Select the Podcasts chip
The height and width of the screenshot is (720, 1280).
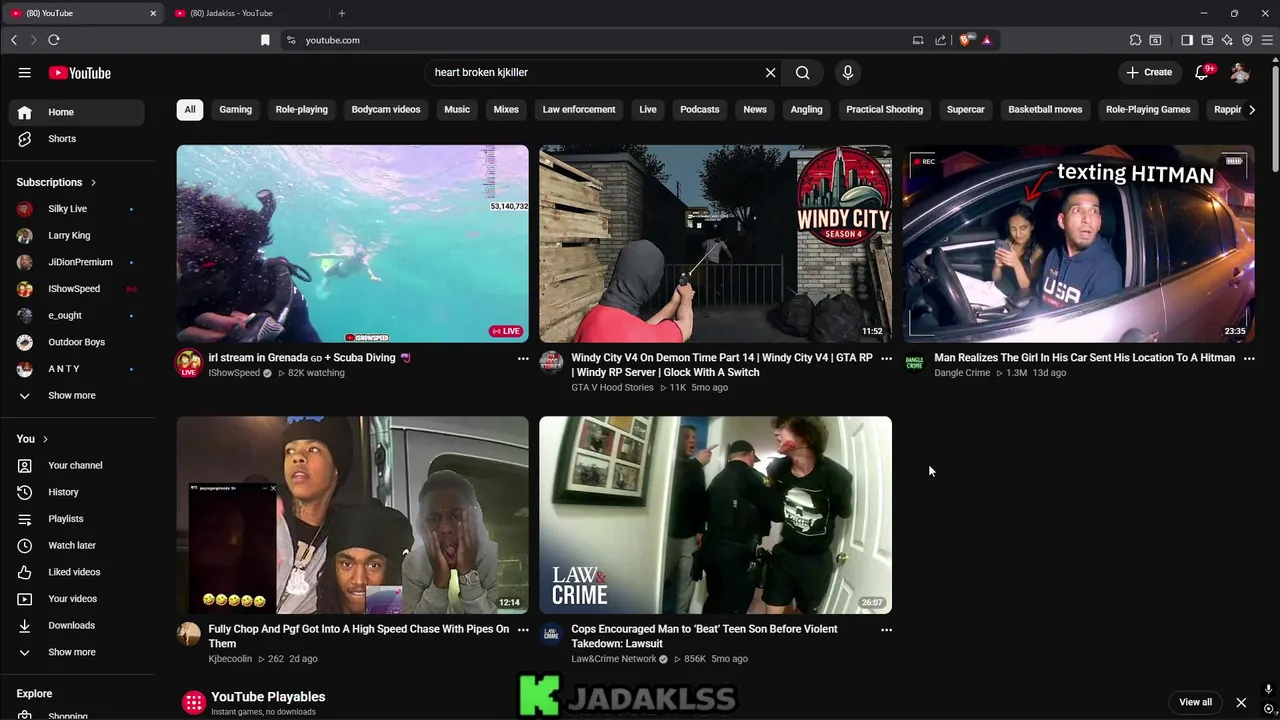pos(700,110)
